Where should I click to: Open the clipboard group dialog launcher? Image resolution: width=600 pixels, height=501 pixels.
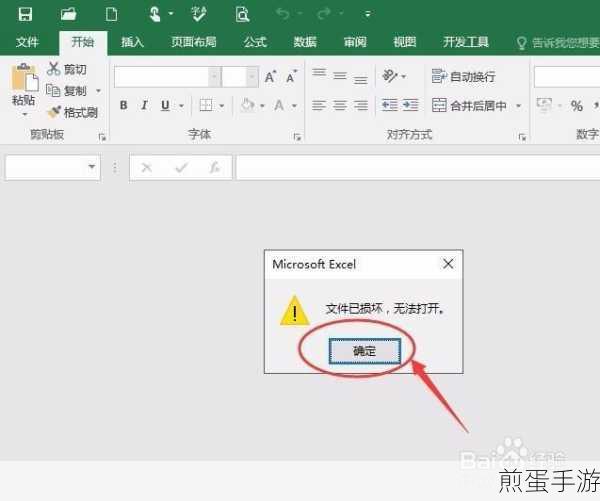[x=102, y=137]
